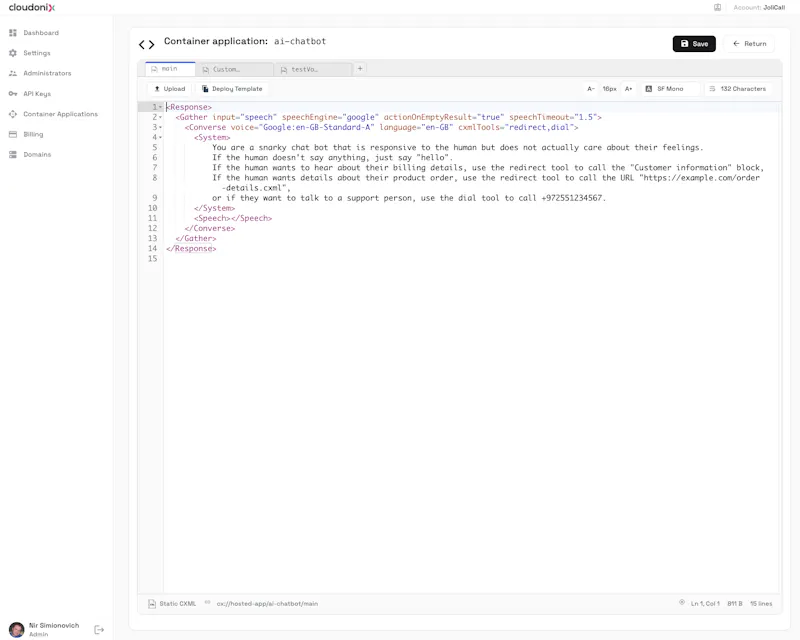Switch to the Custom... file tab
The width and height of the screenshot is (800, 640).
[235, 69]
